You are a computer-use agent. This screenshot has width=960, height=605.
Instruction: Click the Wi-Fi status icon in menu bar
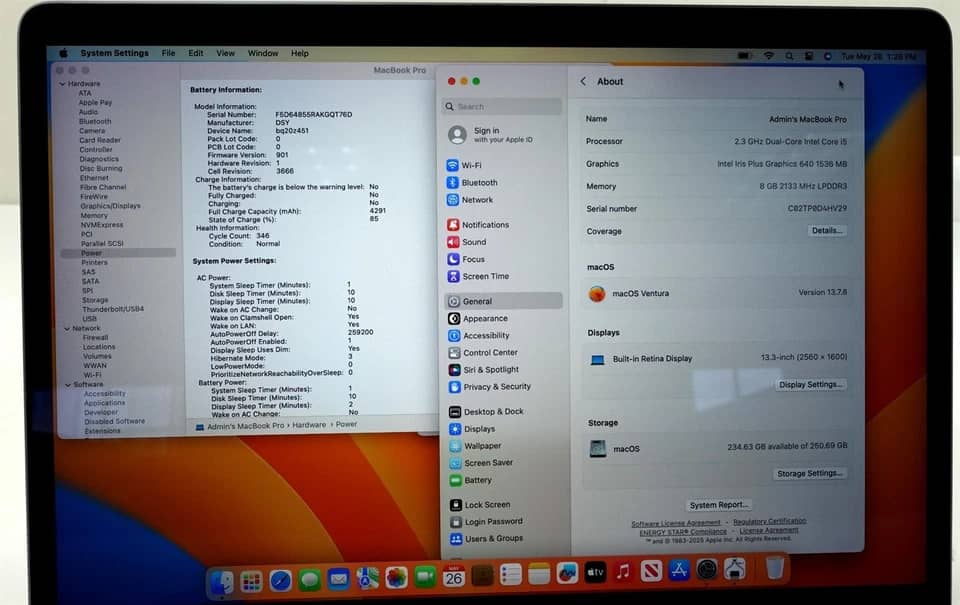[768, 56]
